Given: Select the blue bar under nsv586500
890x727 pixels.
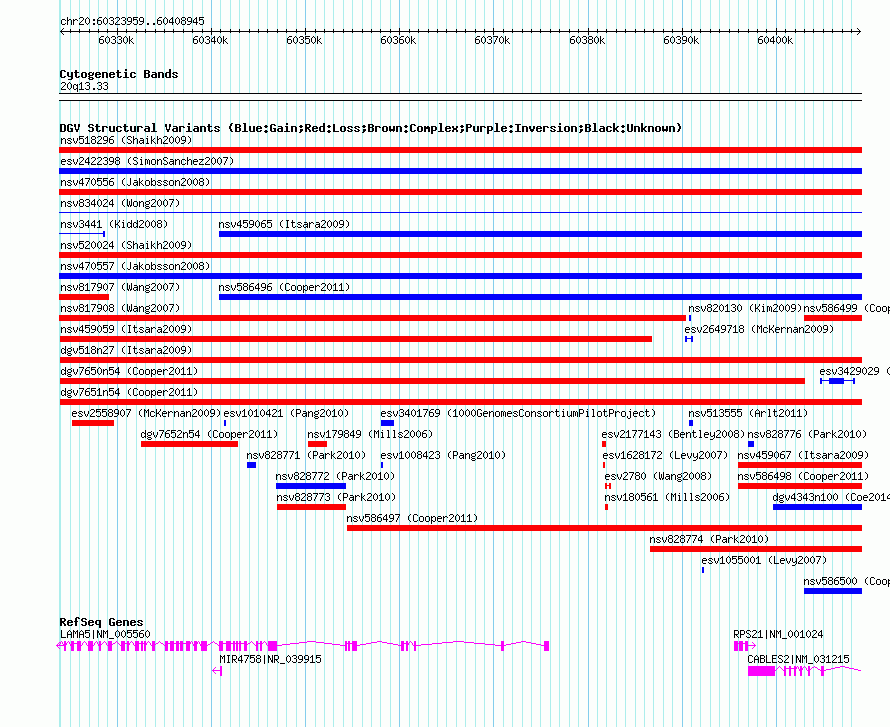Looking at the screenshot, I should pyautogui.click(x=833, y=591).
